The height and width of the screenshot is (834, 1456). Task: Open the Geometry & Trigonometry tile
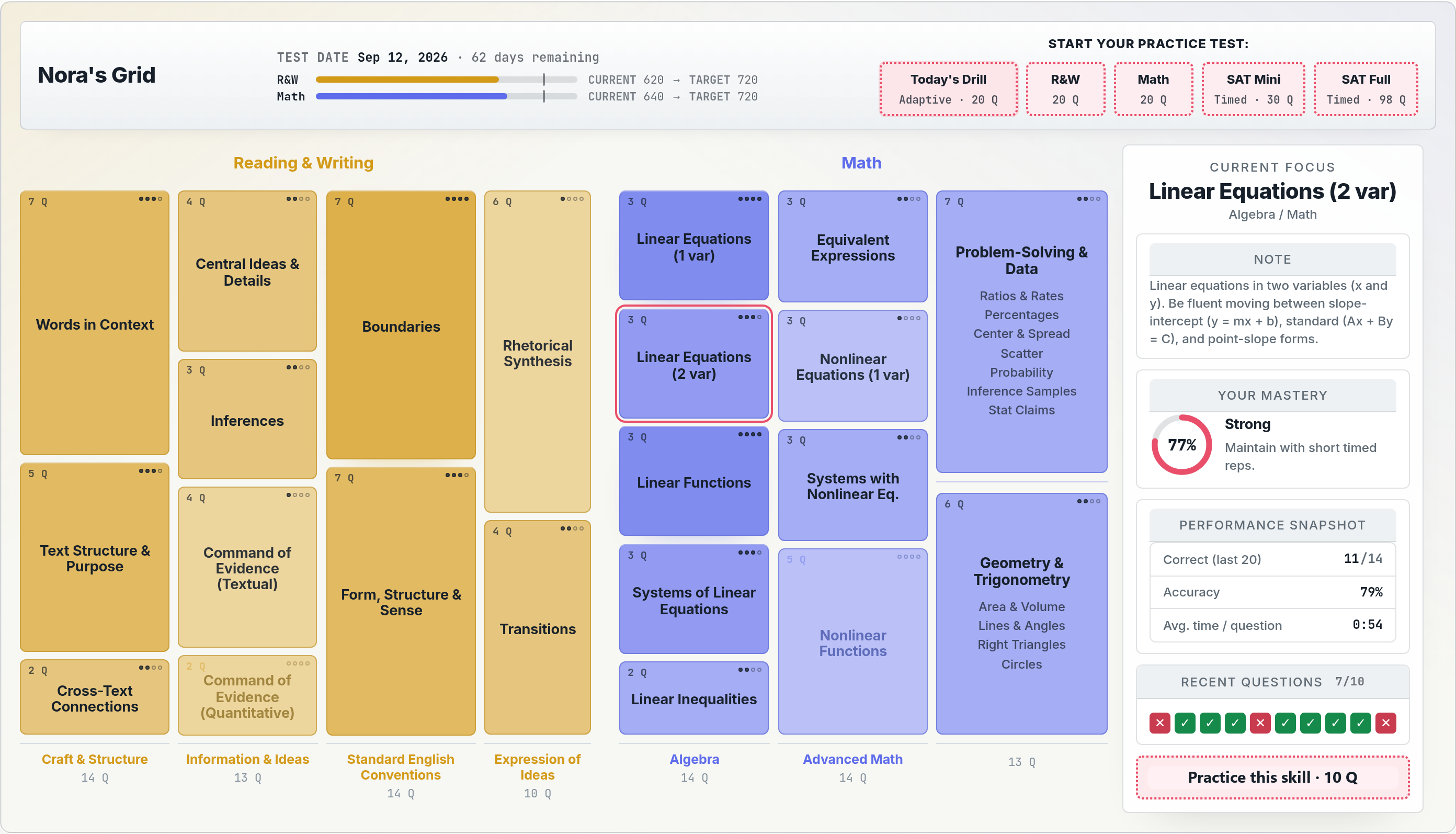[x=1021, y=614]
